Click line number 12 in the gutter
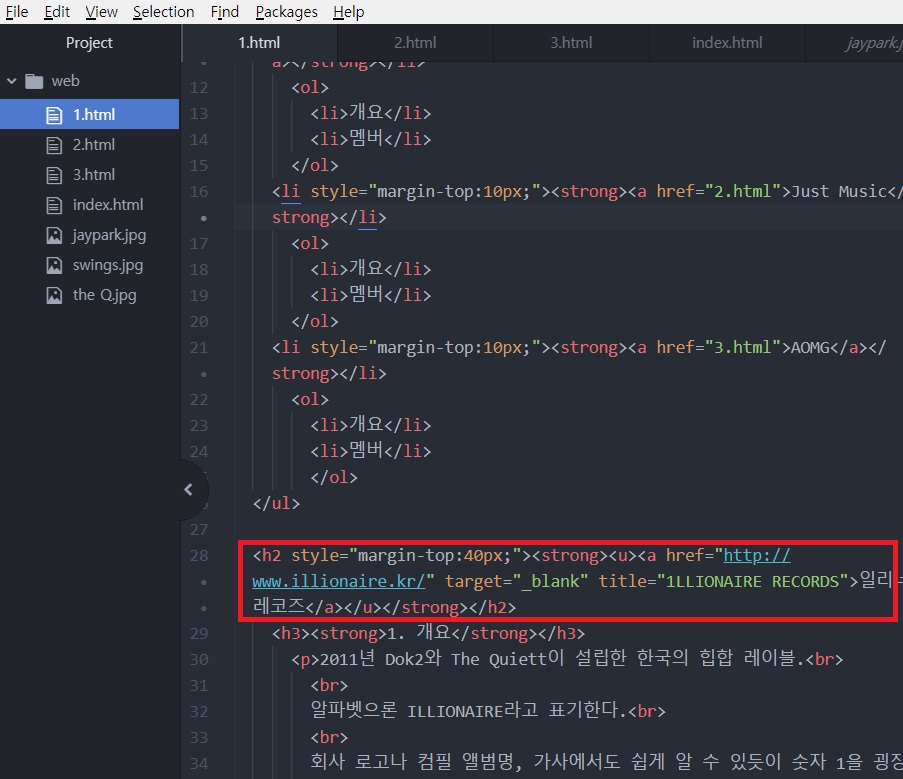 (x=199, y=88)
